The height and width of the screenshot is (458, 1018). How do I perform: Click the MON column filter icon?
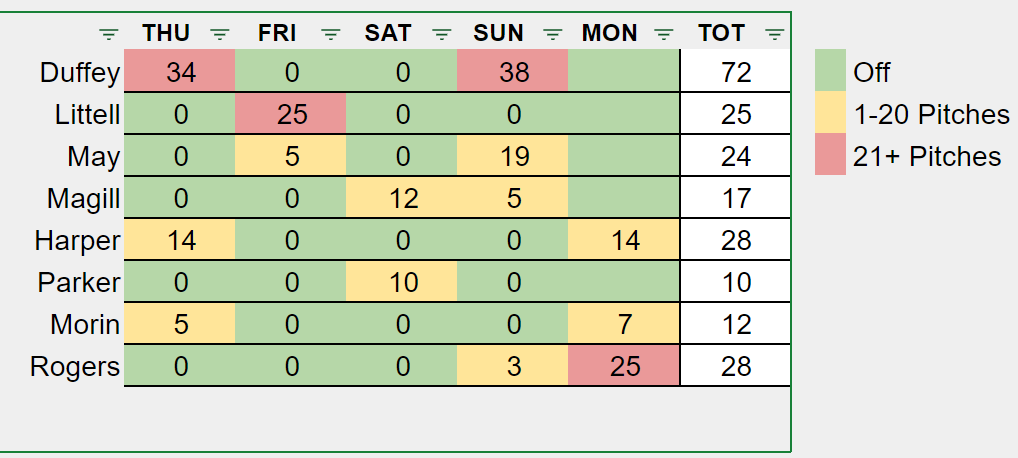pos(663,34)
